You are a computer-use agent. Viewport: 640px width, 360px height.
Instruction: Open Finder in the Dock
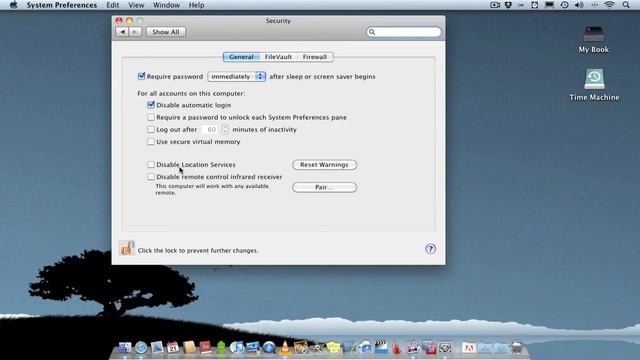[x=125, y=347]
